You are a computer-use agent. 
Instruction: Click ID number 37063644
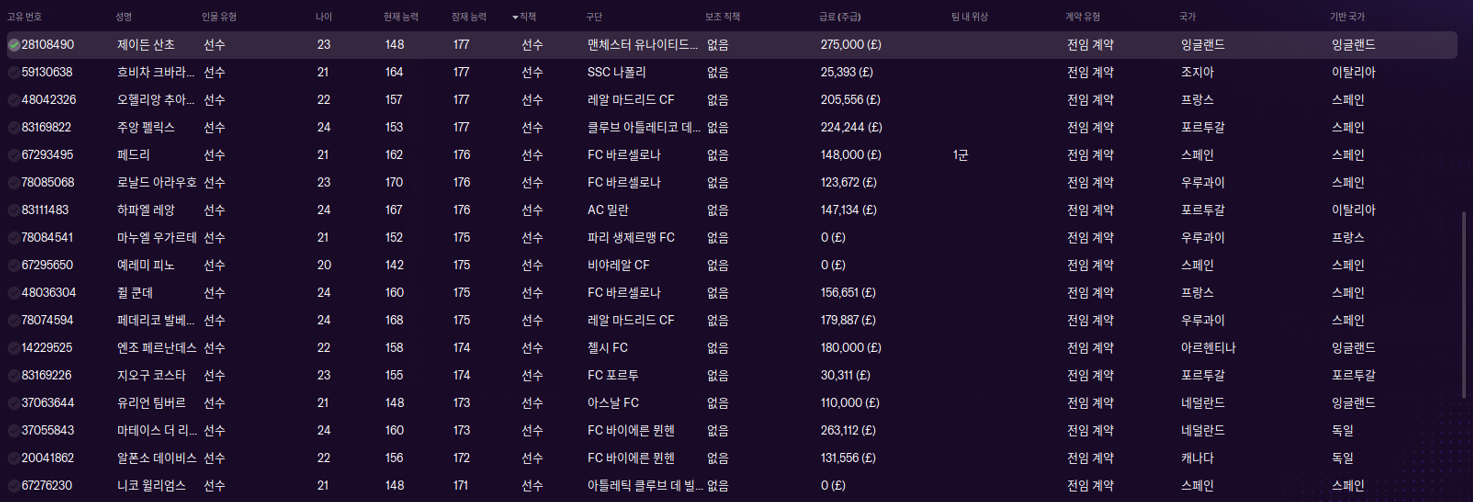[47, 403]
